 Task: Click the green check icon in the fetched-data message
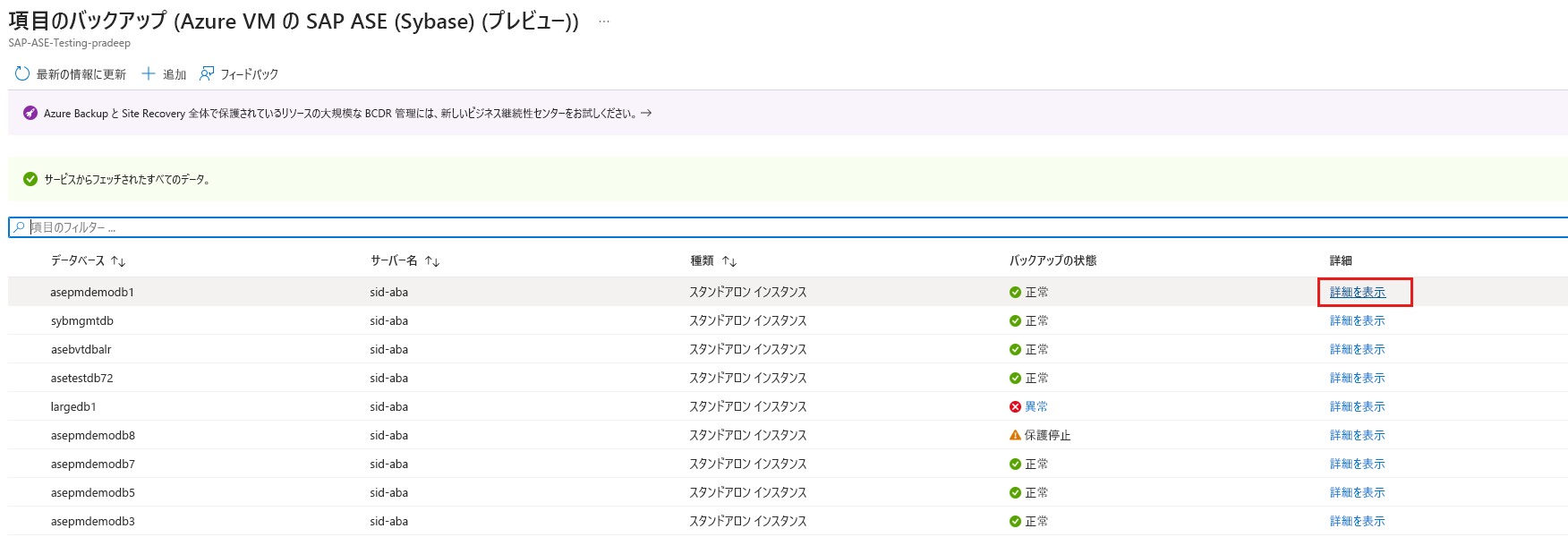tap(30, 179)
